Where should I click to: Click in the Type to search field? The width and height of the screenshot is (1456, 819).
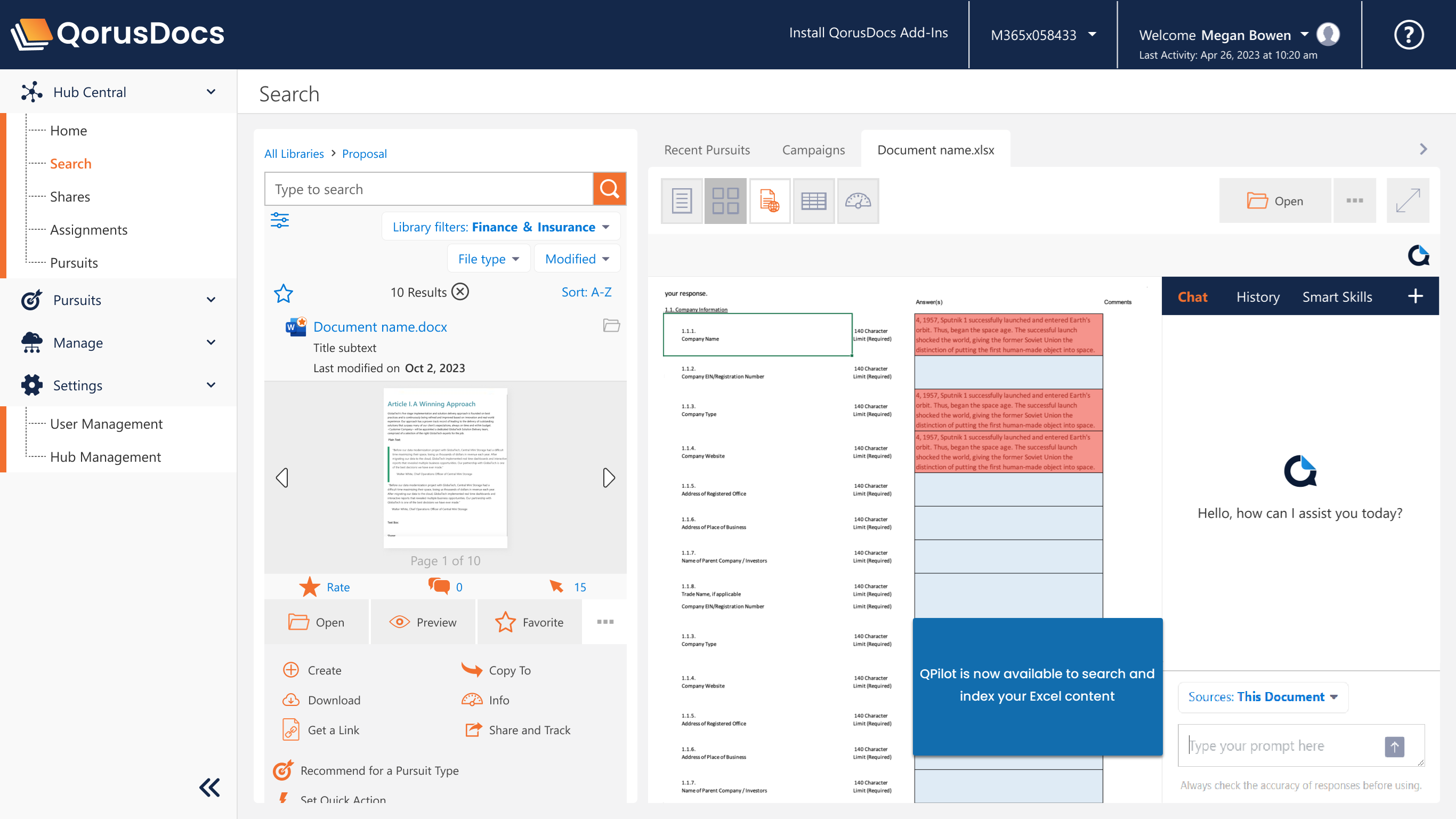click(x=428, y=189)
